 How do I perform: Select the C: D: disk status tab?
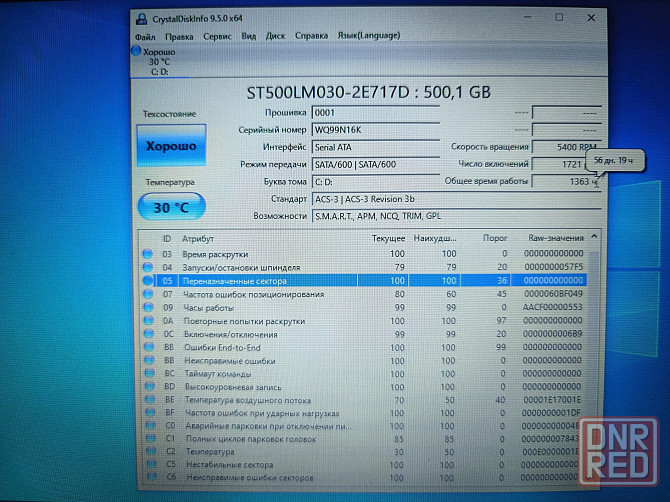click(x=159, y=62)
